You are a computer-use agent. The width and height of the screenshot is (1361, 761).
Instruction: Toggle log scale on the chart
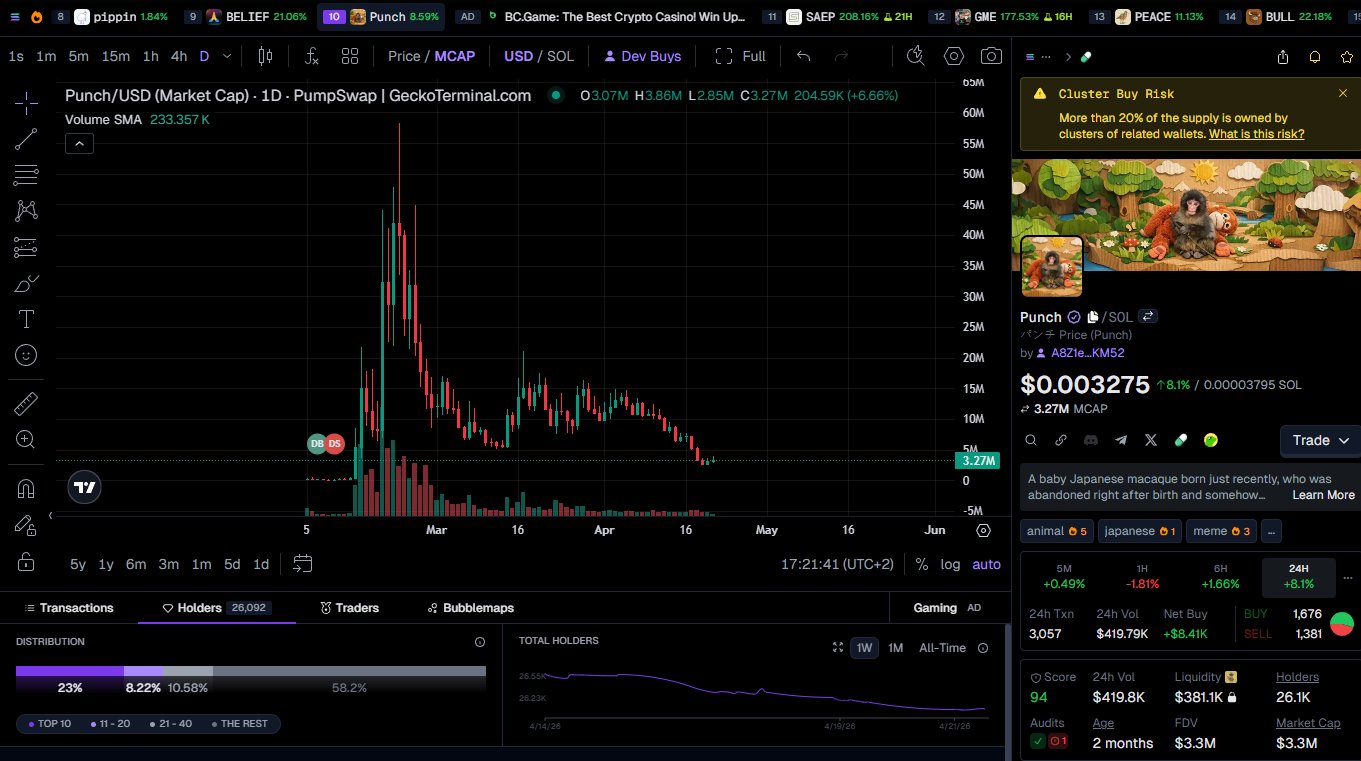tap(950, 564)
